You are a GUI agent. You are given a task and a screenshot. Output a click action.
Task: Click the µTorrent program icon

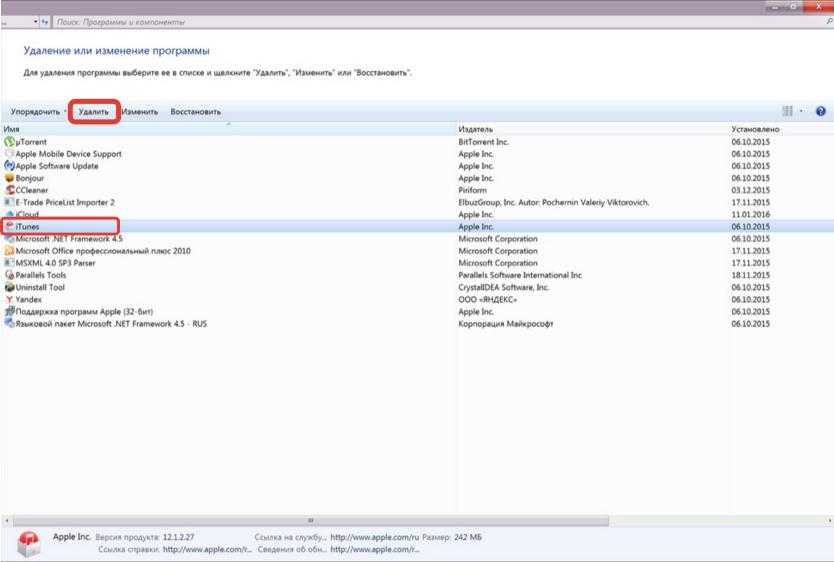click(x=9, y=142)
